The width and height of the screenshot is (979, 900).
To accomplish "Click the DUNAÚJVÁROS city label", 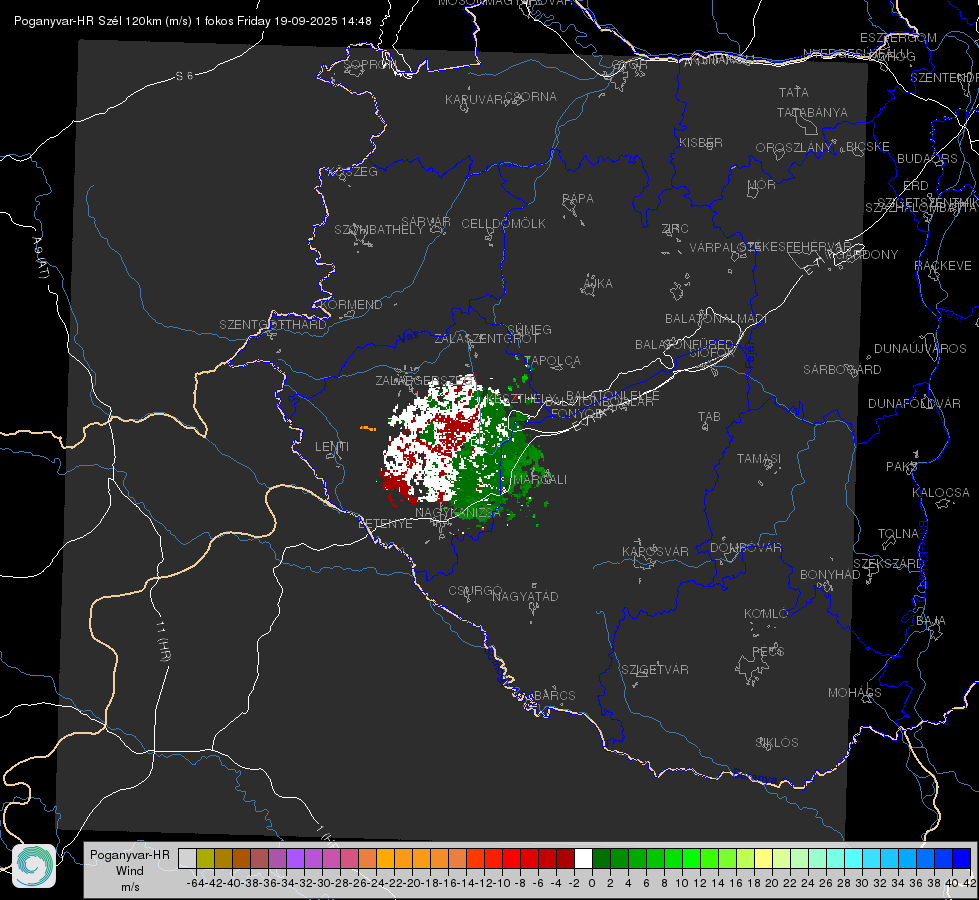I will 920,349.
